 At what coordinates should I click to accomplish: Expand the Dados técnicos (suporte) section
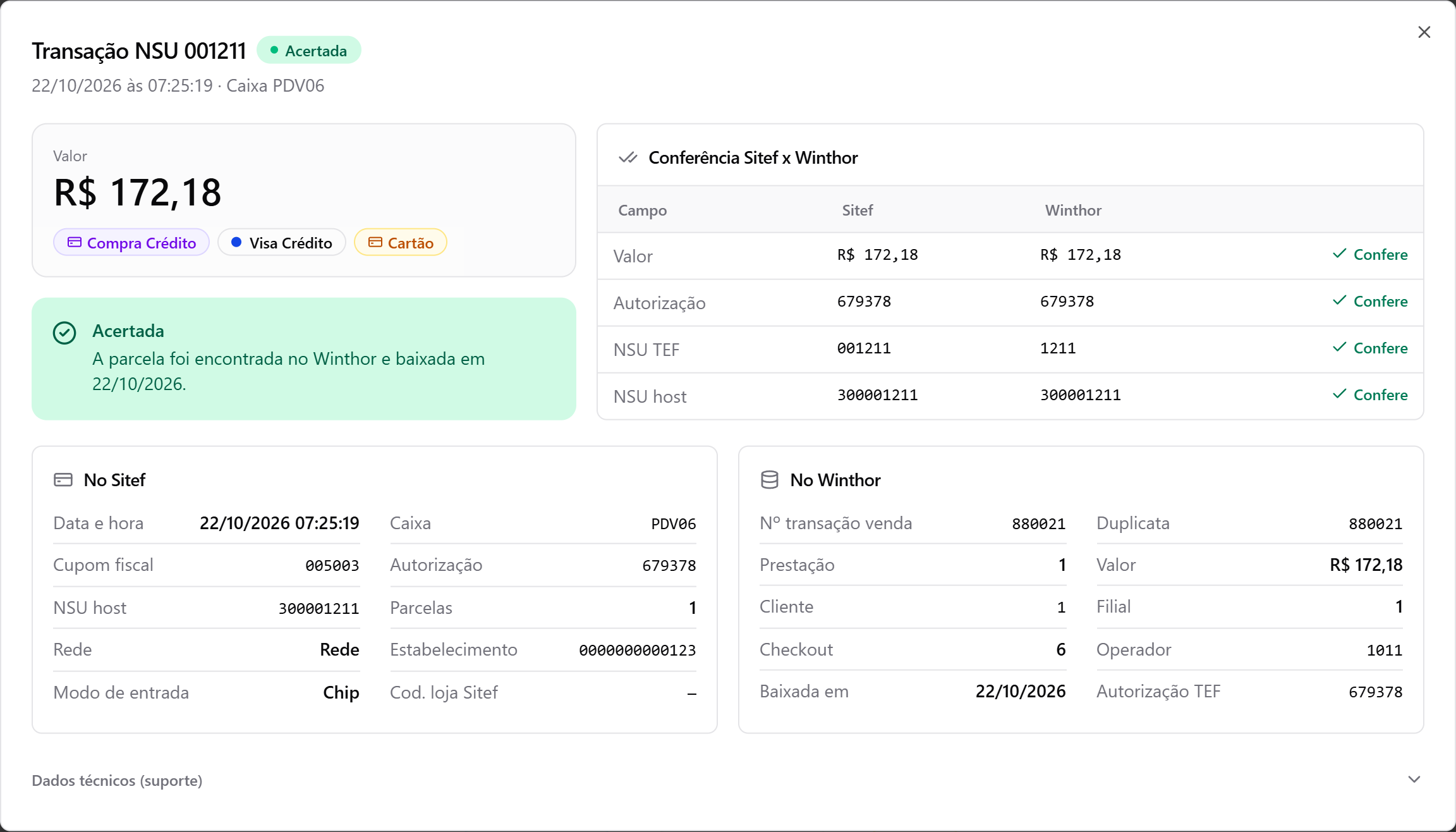[727, 780]
